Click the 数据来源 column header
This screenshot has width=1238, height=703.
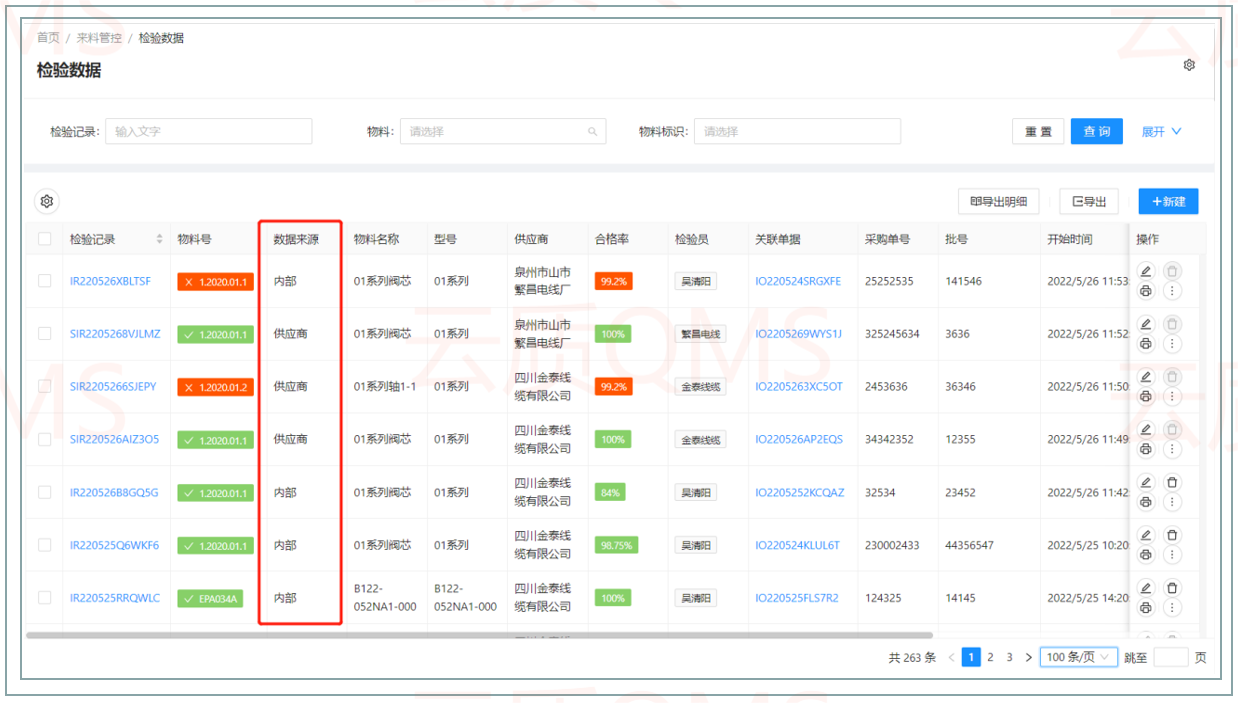click(x=296, y=239)
